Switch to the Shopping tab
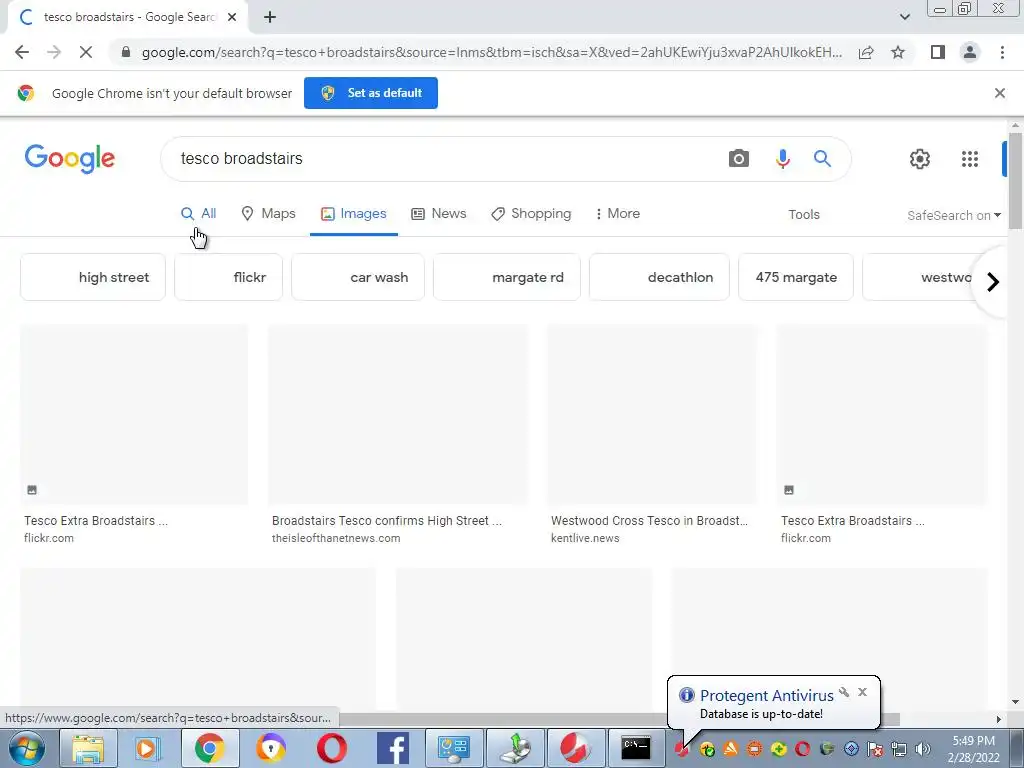Viewport: 1024px width, 768px height. (x=531, y=214)
